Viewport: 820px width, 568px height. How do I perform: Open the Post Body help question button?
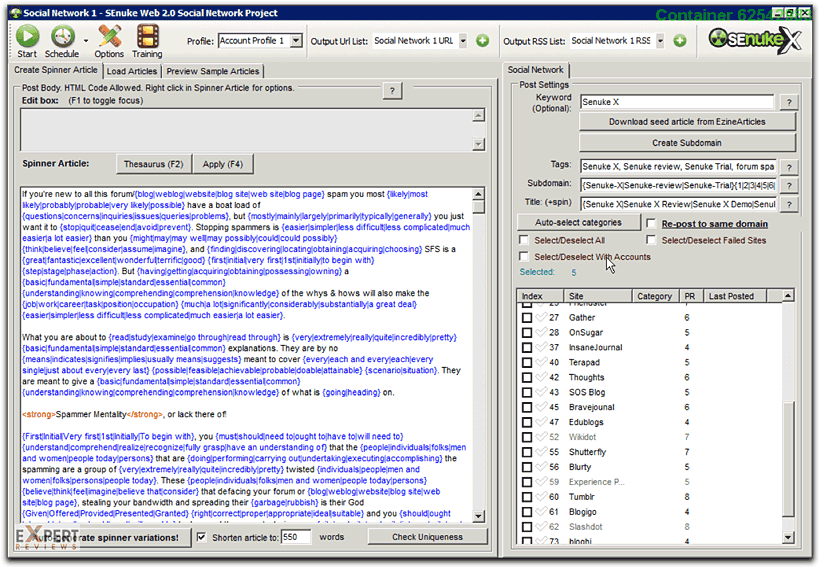[x=392, y=91]
